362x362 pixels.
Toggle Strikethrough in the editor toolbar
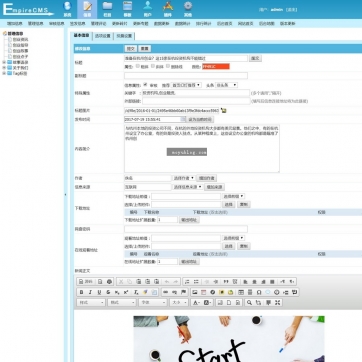point(108,292)
